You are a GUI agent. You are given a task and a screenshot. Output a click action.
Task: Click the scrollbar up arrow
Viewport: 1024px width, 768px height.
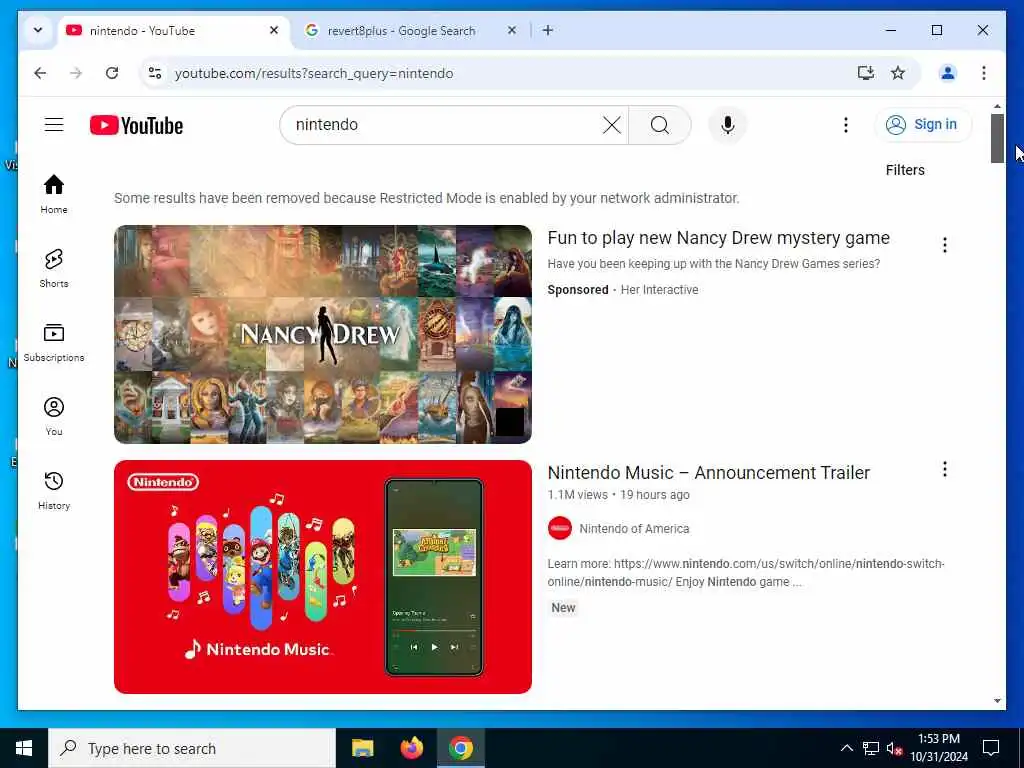[997, 106]
